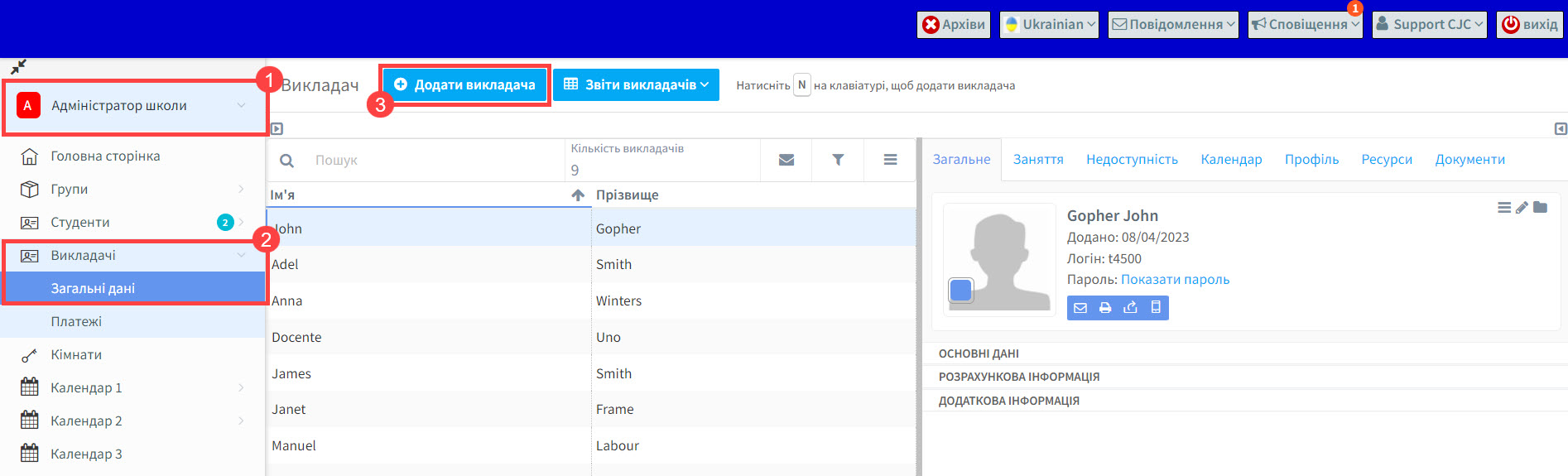Click the share export icon under teacher profile
Viewport: 1568px width, 476px height.
pyautogui.click(x=1130, y=308)
